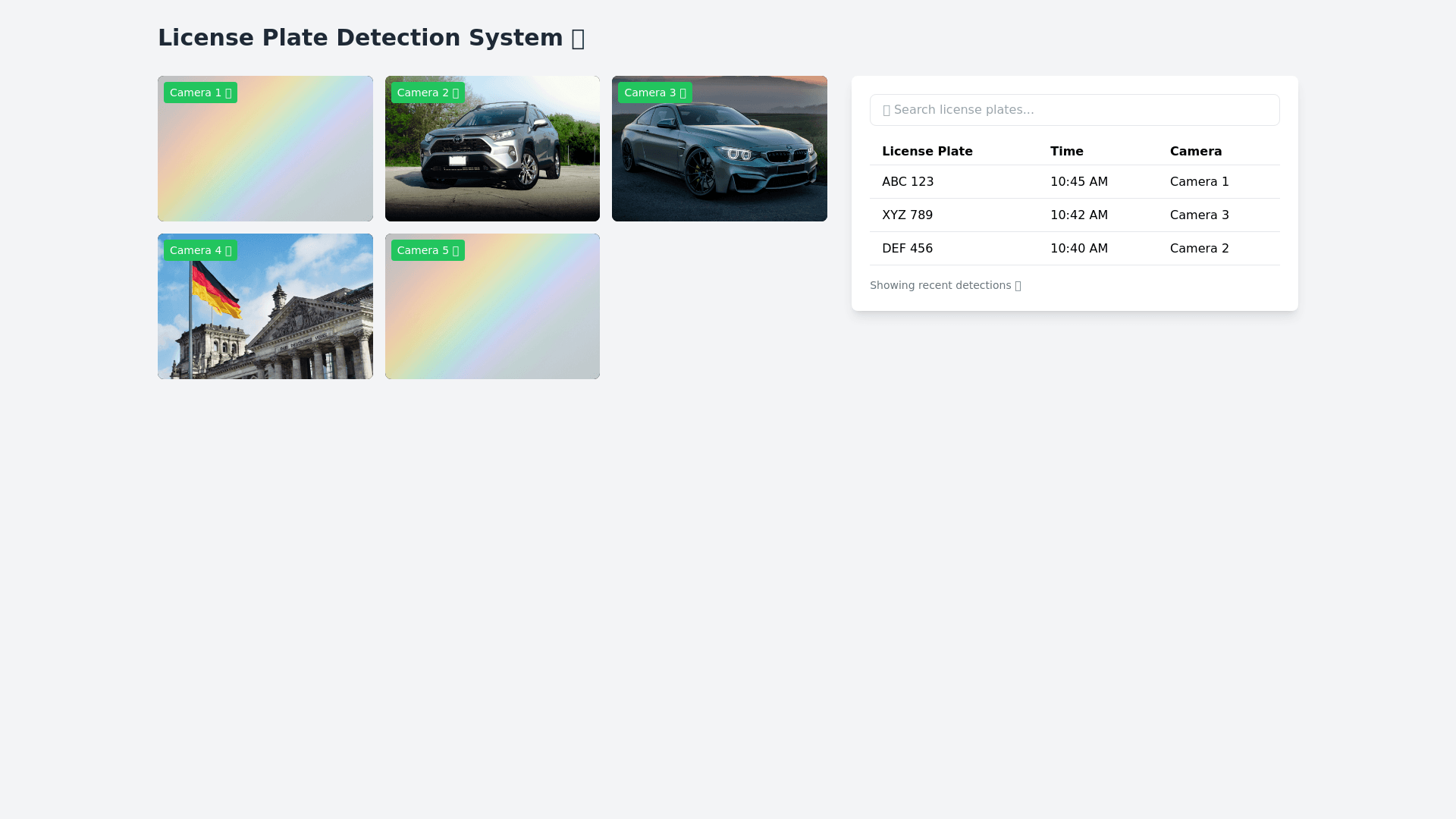Click the Camera 1 badge label
Screen dimensions: 1456x819
[x=200, y=93]
